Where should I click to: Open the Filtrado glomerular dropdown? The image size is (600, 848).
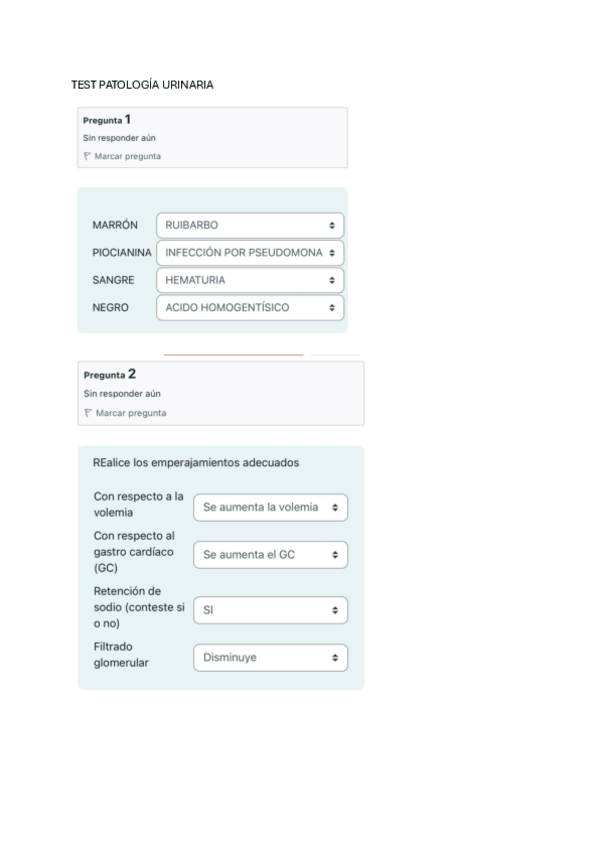click(x=270, y=658)
